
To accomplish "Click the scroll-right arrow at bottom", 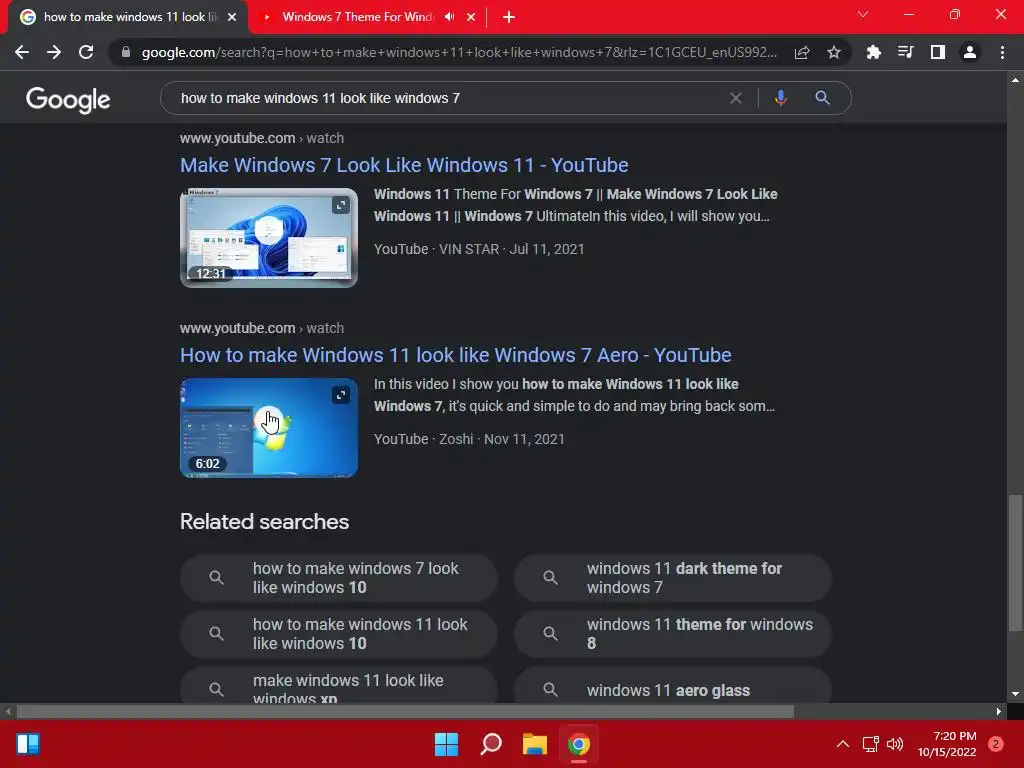I will [999, 711].
